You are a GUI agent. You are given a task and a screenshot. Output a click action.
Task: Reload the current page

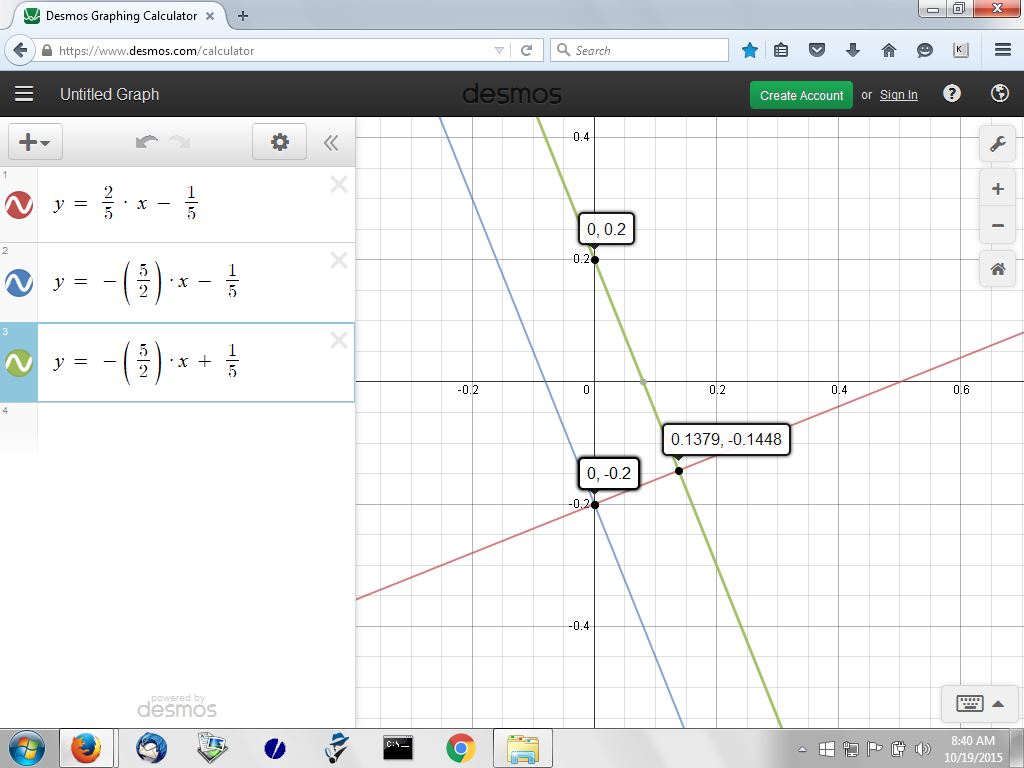(x=526, y=50)
